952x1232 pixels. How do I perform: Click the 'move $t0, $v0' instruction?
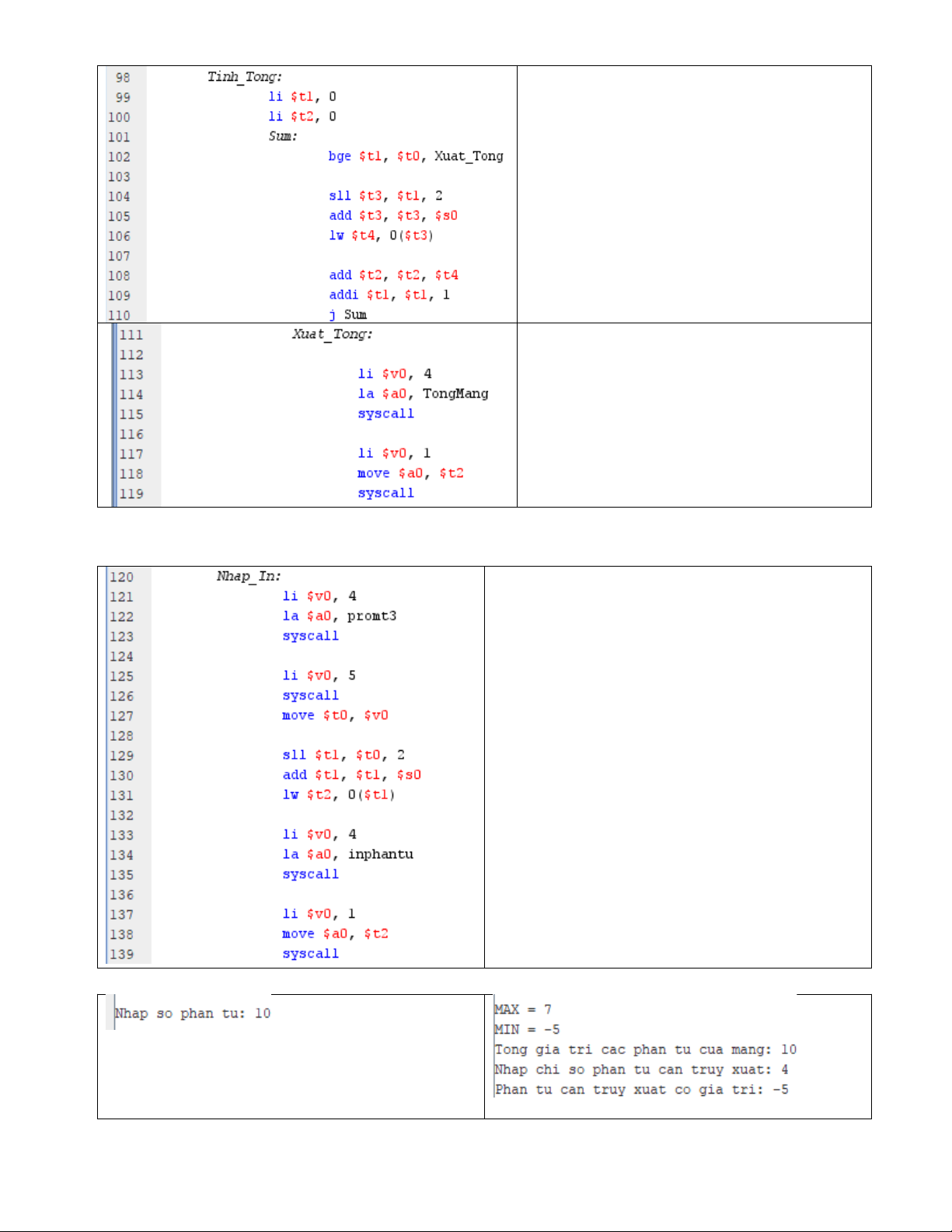pyautogui.click(x=335, y=715)
